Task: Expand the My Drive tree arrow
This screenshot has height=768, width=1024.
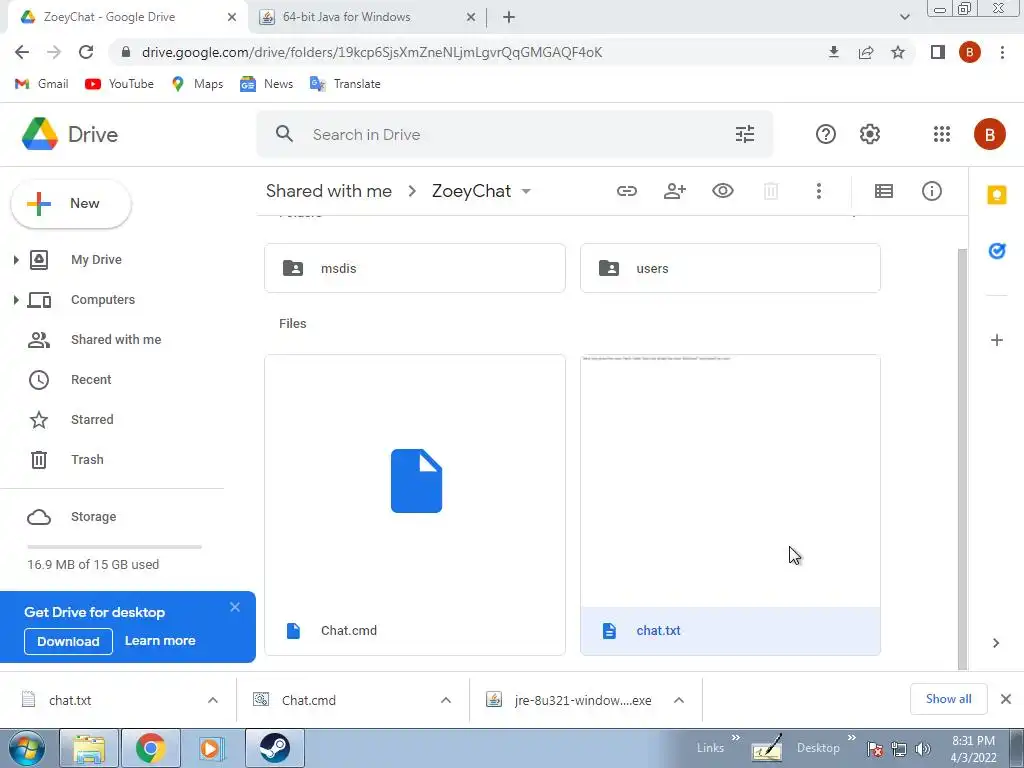Action: click(16, 260)
